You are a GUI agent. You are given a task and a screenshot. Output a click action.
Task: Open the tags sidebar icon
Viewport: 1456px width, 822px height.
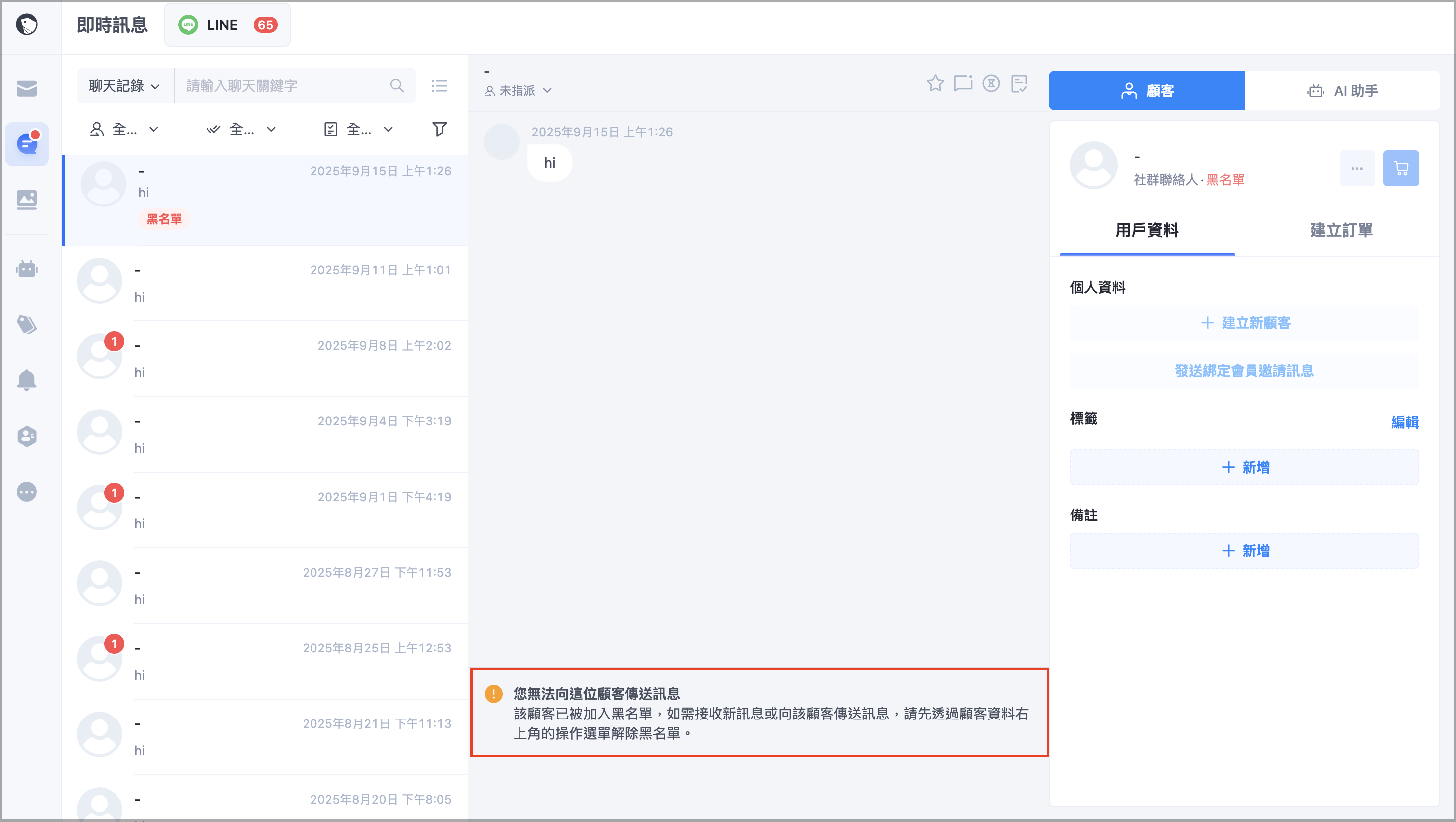[x=26, y=324]
